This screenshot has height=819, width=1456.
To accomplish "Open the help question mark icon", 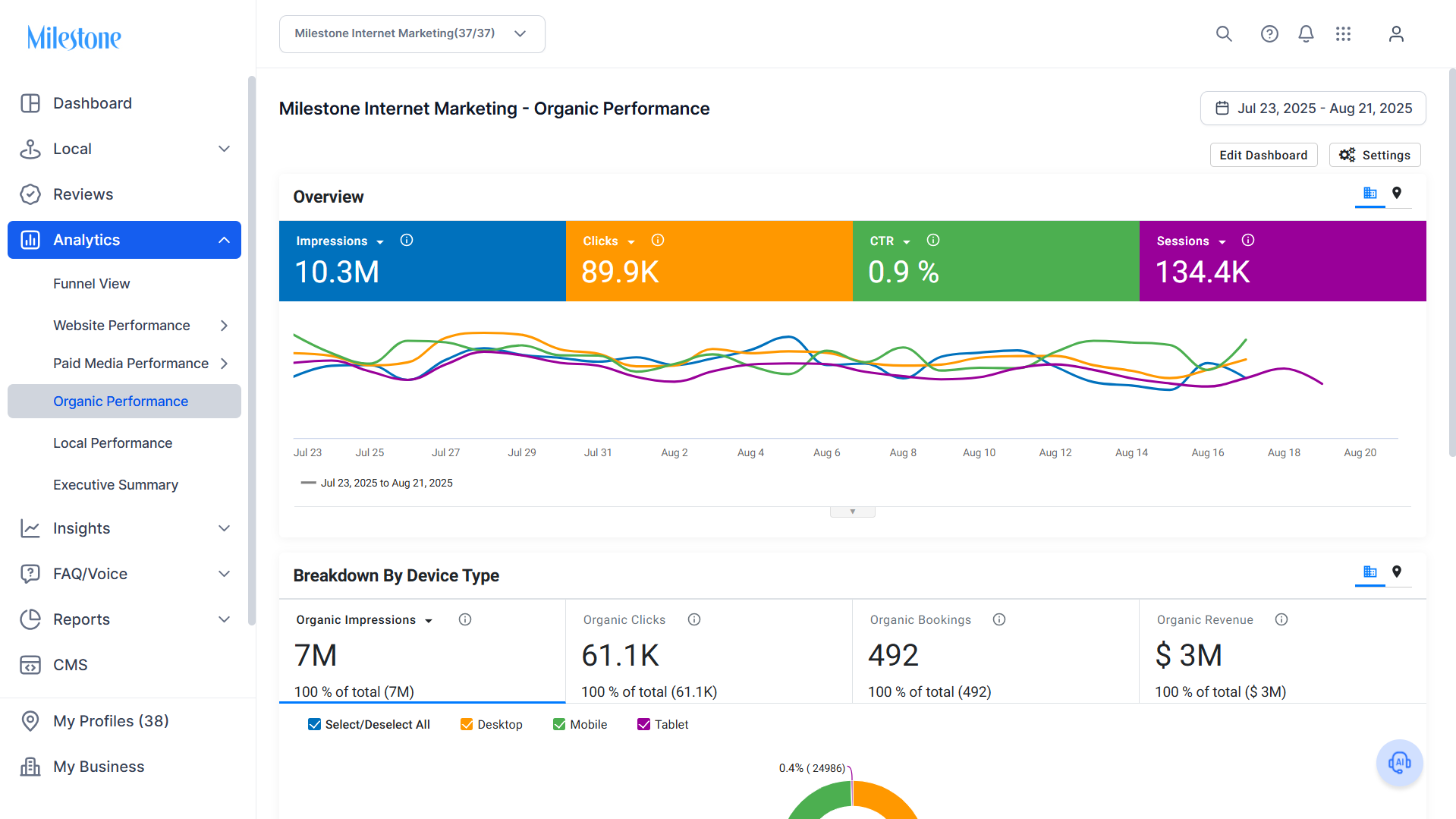I will (1269, 34).
